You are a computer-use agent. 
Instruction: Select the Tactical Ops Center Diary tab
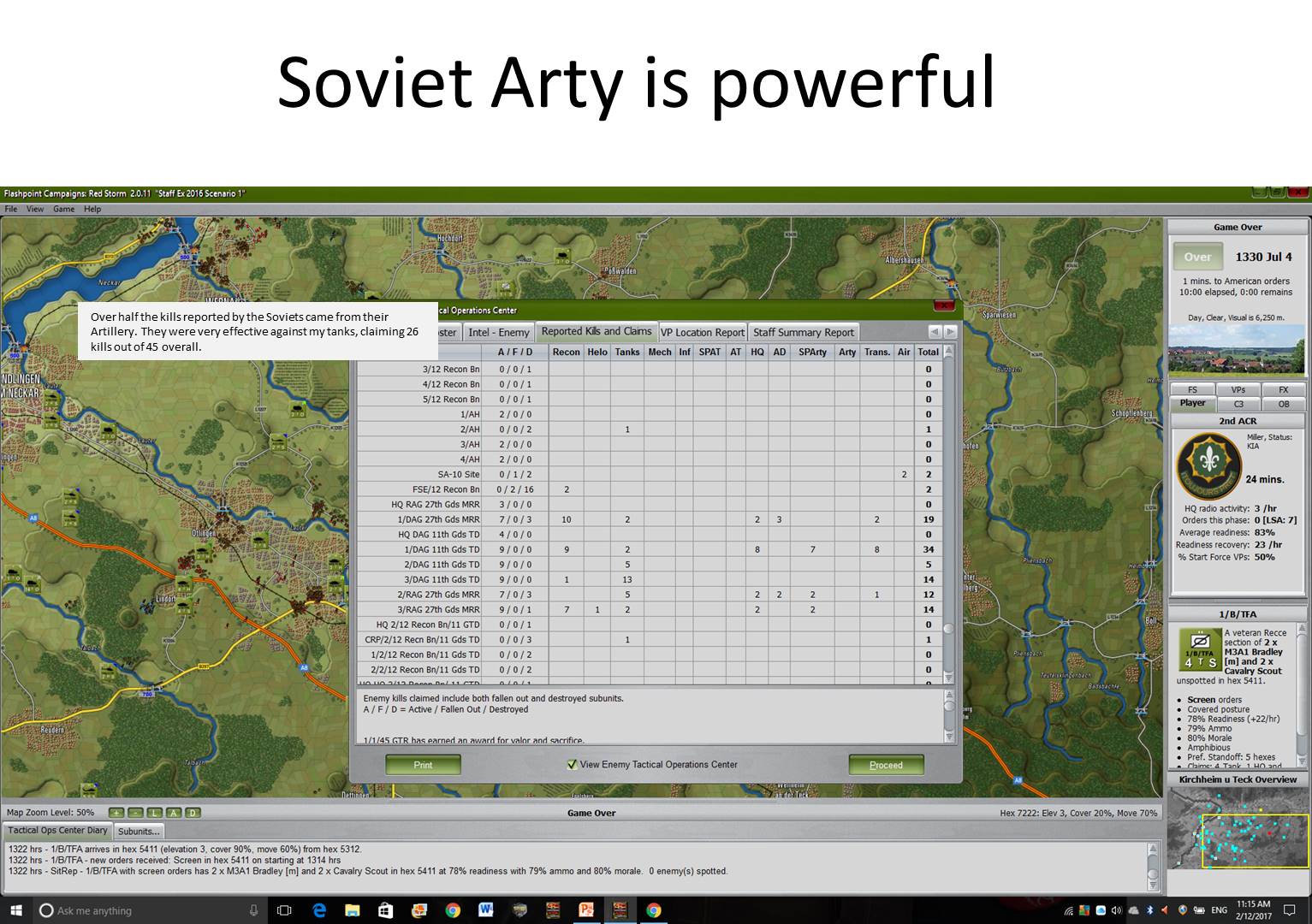[x=58, y=831]
